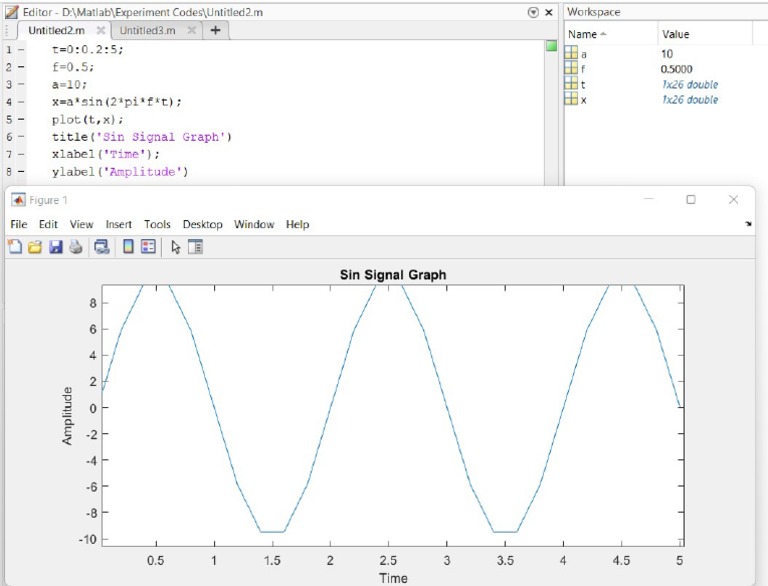Switch to the Untitled3.m editor tab
The image size is (768, 586).
147,31
